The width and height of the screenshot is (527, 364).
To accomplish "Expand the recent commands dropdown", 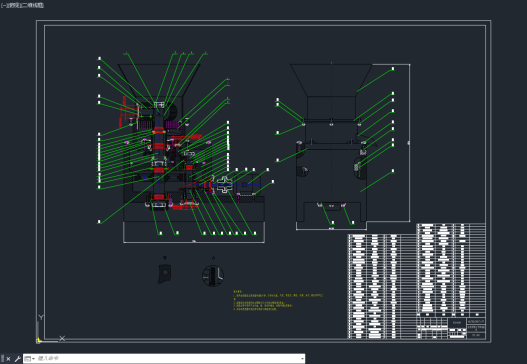I will point(30,359).
